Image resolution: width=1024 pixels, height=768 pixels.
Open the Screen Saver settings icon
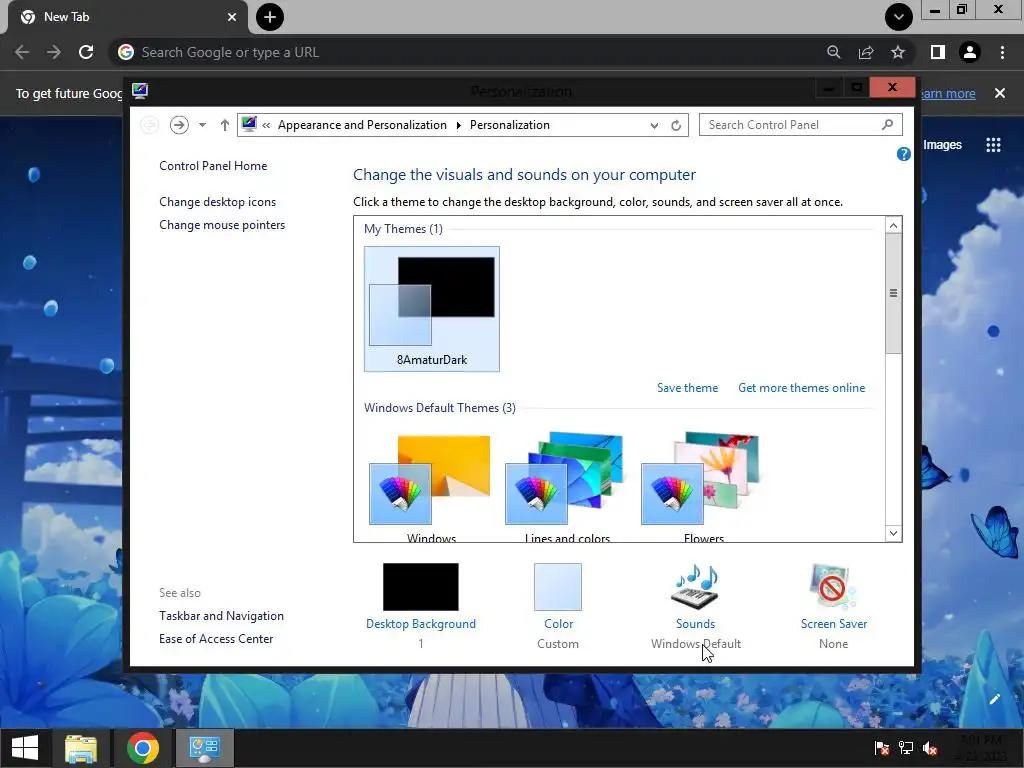click(833, 586)
